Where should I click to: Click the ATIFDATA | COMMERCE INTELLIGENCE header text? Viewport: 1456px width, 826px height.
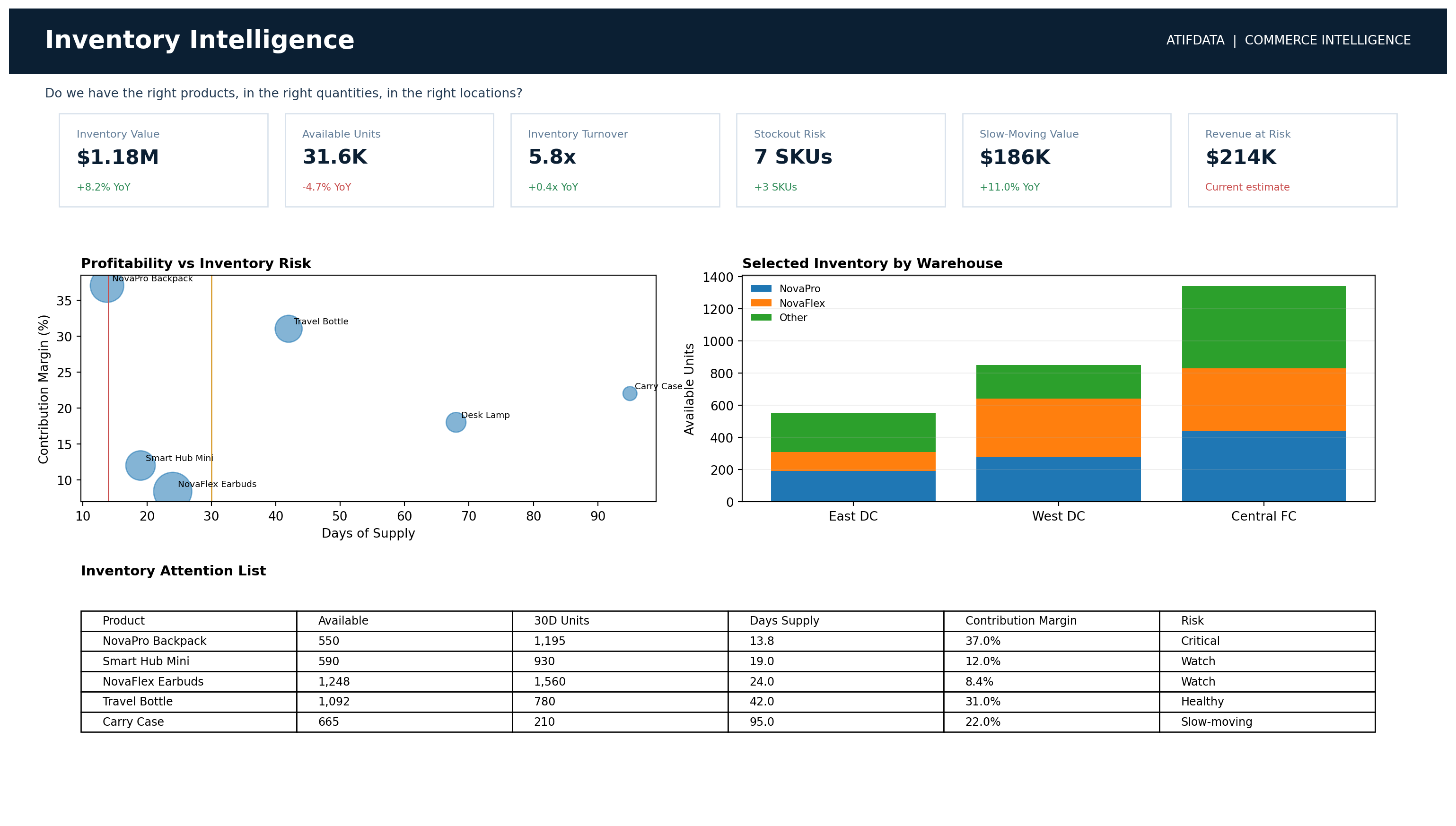[1288, 41]
